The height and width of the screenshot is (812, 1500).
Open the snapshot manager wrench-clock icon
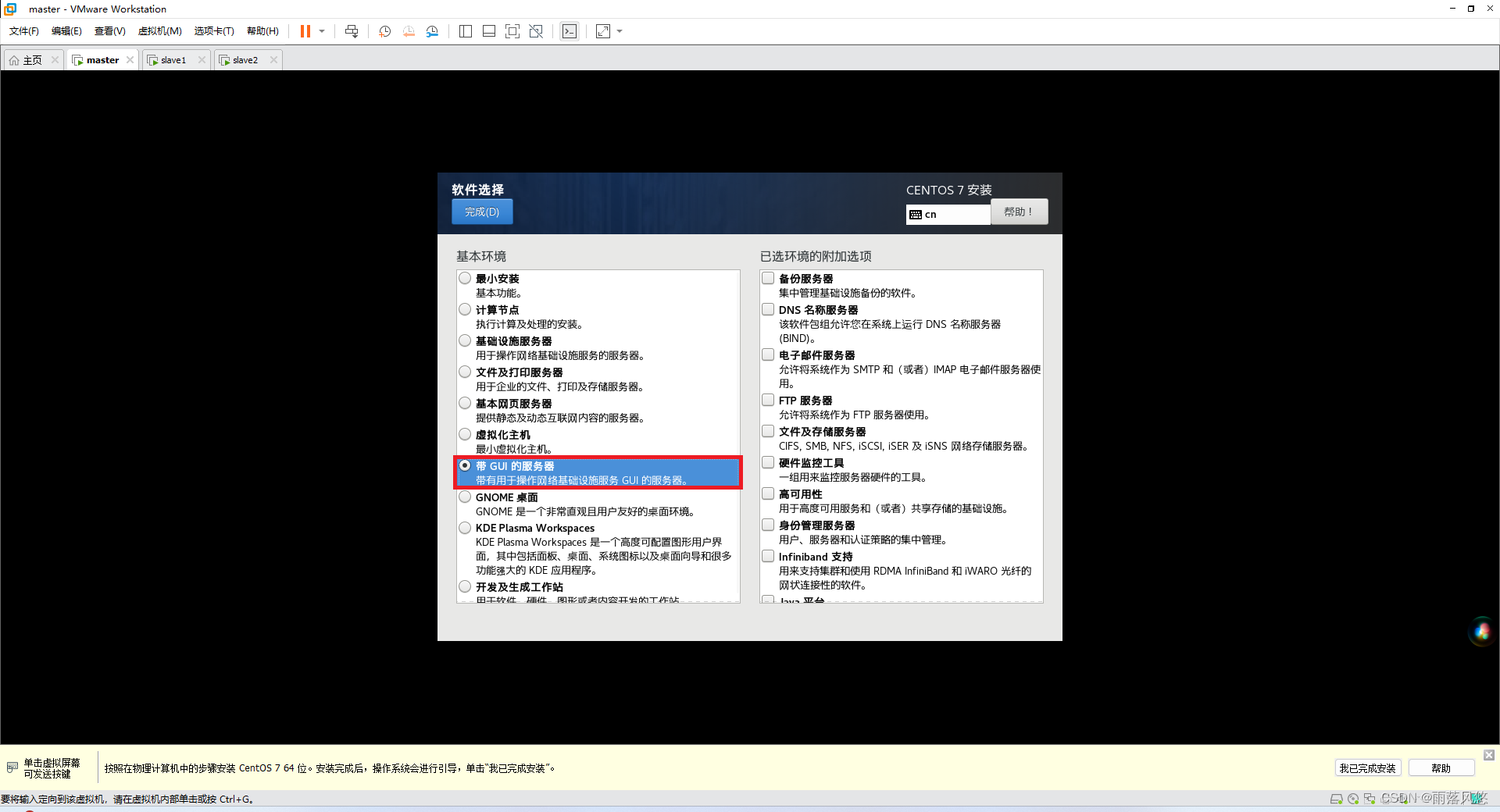click(432, 31)
